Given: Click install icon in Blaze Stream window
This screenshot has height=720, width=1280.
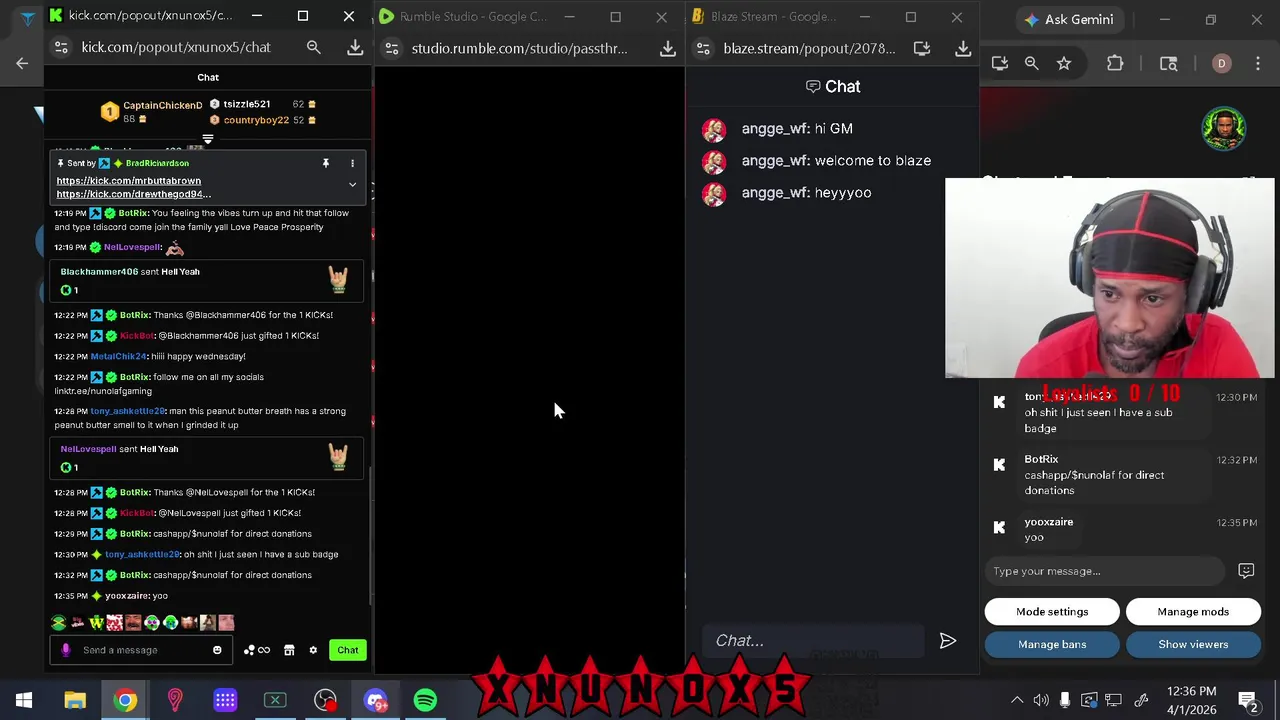Looking at the screenshot, I should point(963,48).
